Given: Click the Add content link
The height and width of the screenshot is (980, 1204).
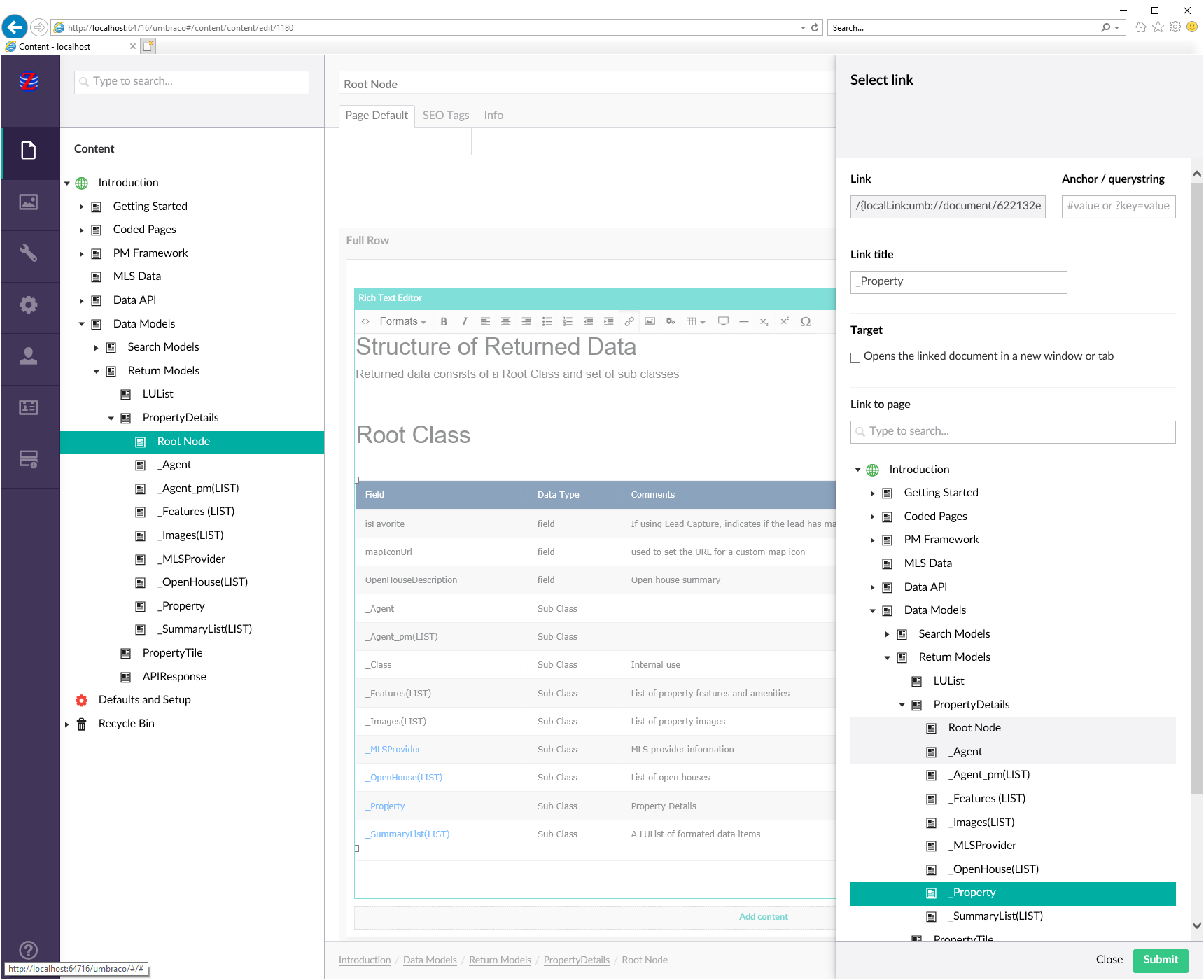Looking at the screenshot, I should 763,917.
